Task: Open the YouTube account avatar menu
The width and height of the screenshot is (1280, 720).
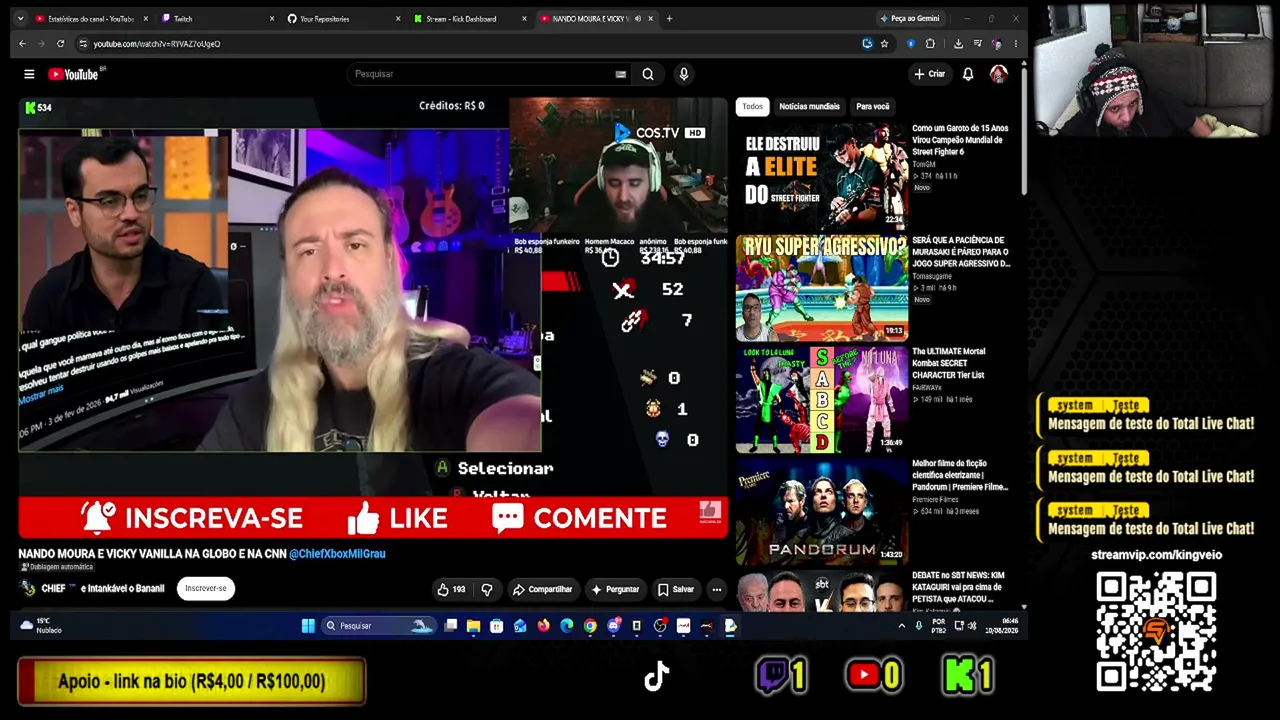Action: pyautogui.click(x=998, y=74)
